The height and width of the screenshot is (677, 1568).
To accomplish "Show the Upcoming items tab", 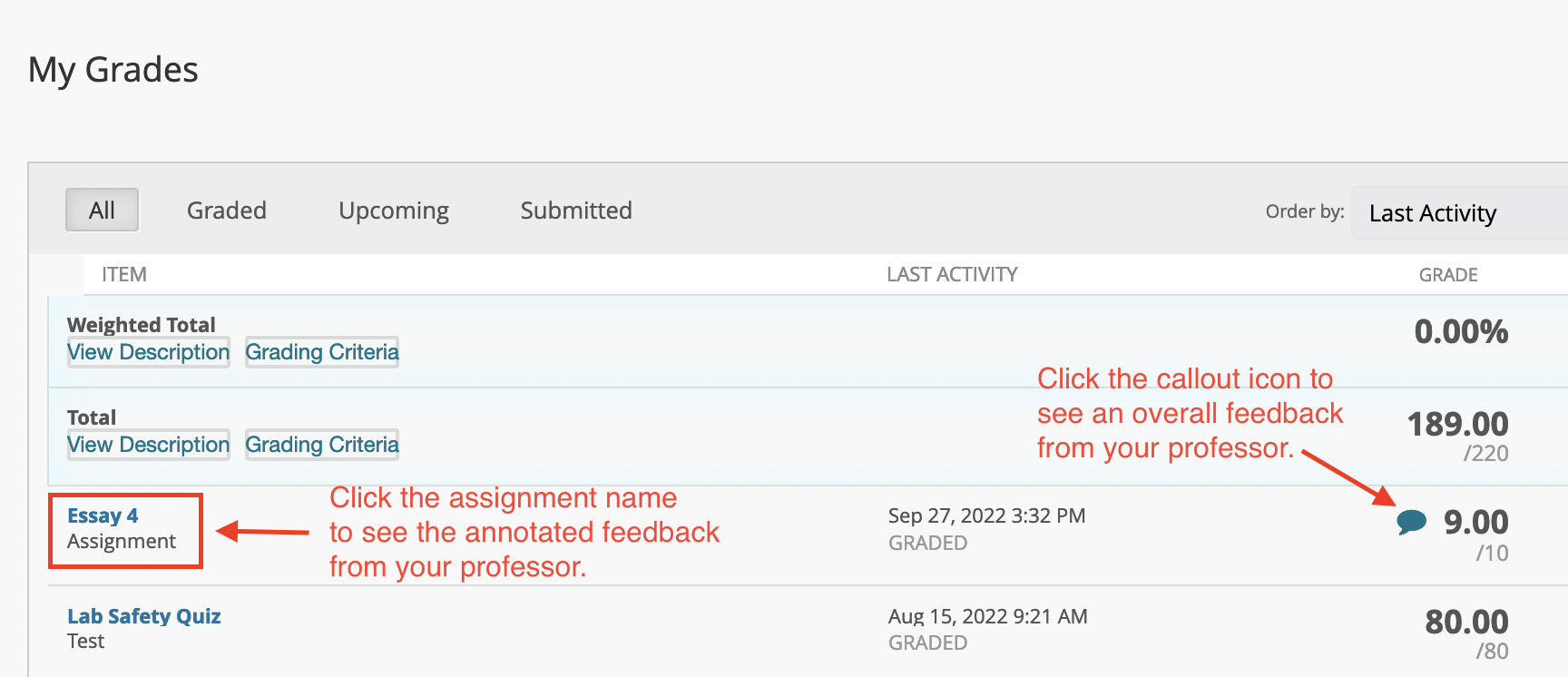I will click(x=394, y=211).
